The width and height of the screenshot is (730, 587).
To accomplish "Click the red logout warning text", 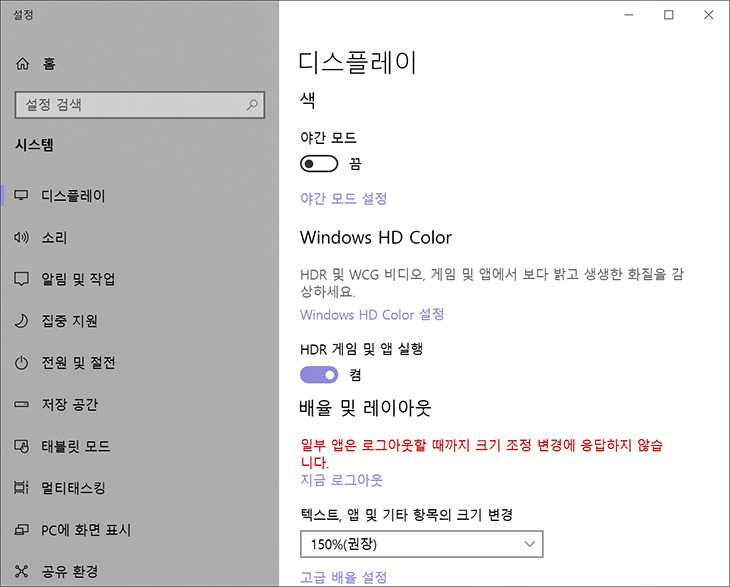I will point(481,453).
